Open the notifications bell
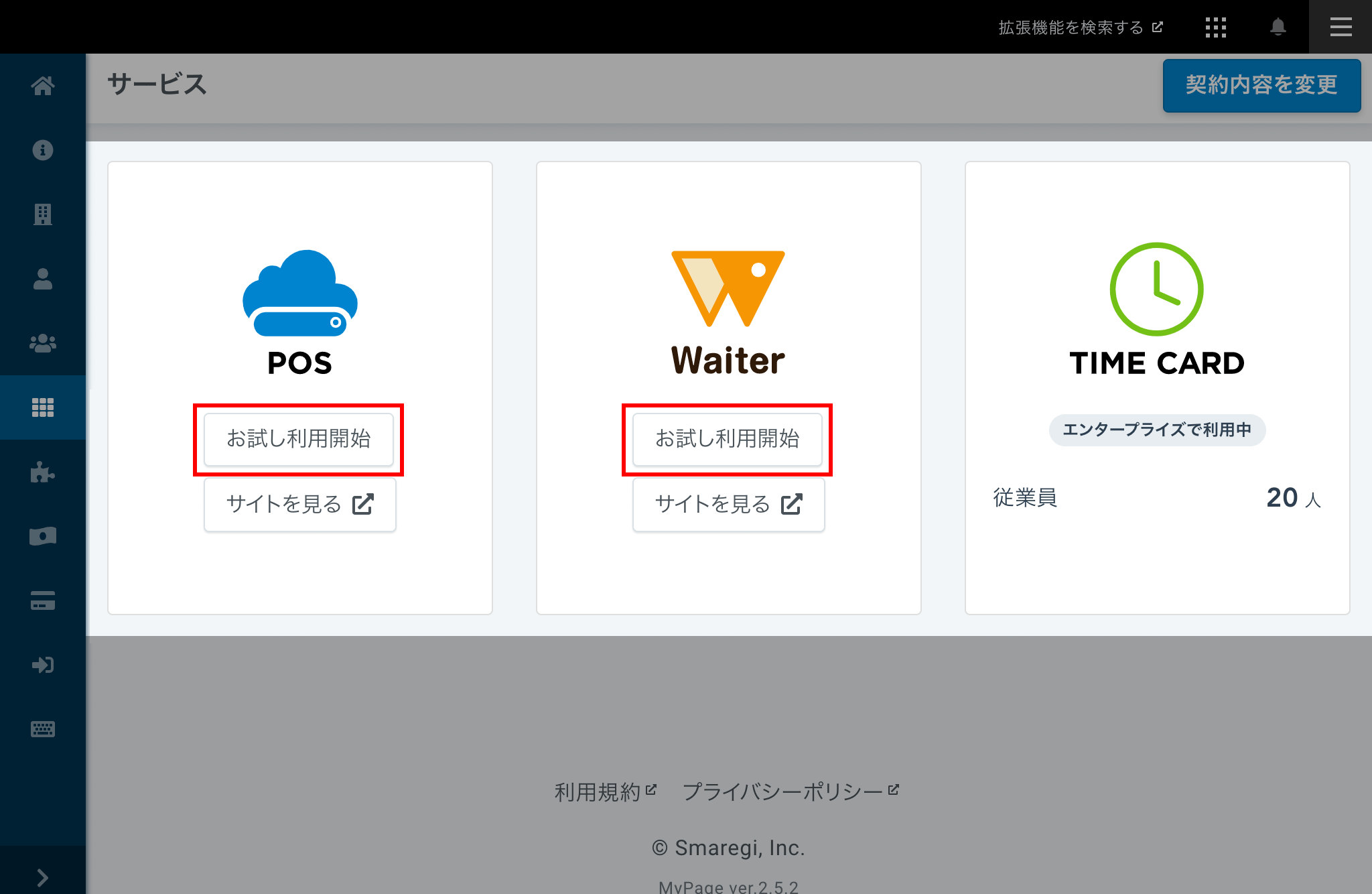This screenshot has width=1372, height=894. (1278, 27)
